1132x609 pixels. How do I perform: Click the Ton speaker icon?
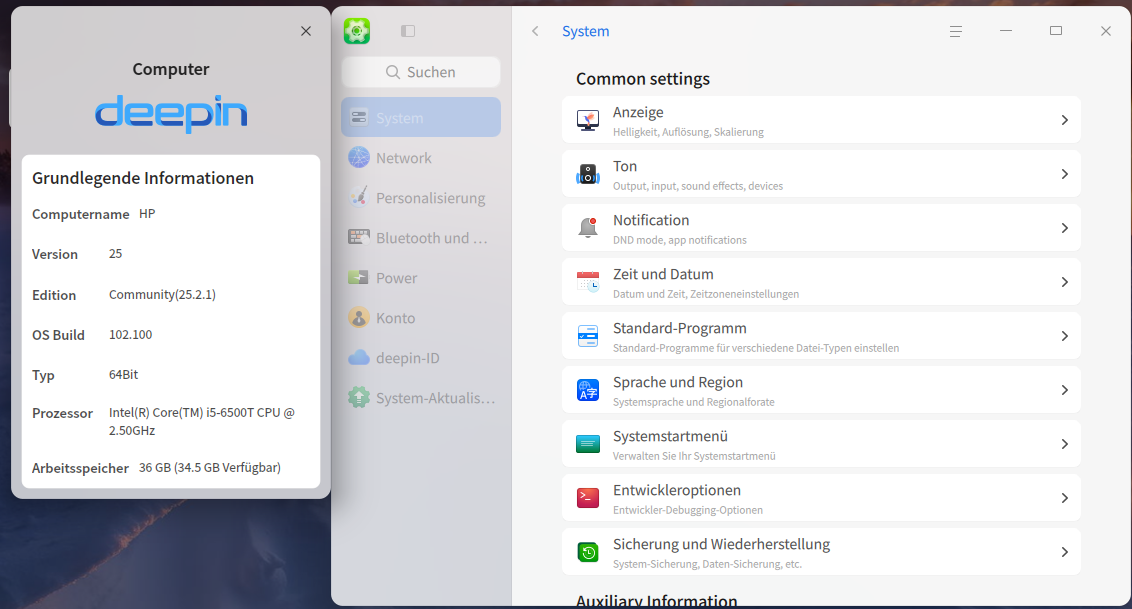tap(588, 174)
